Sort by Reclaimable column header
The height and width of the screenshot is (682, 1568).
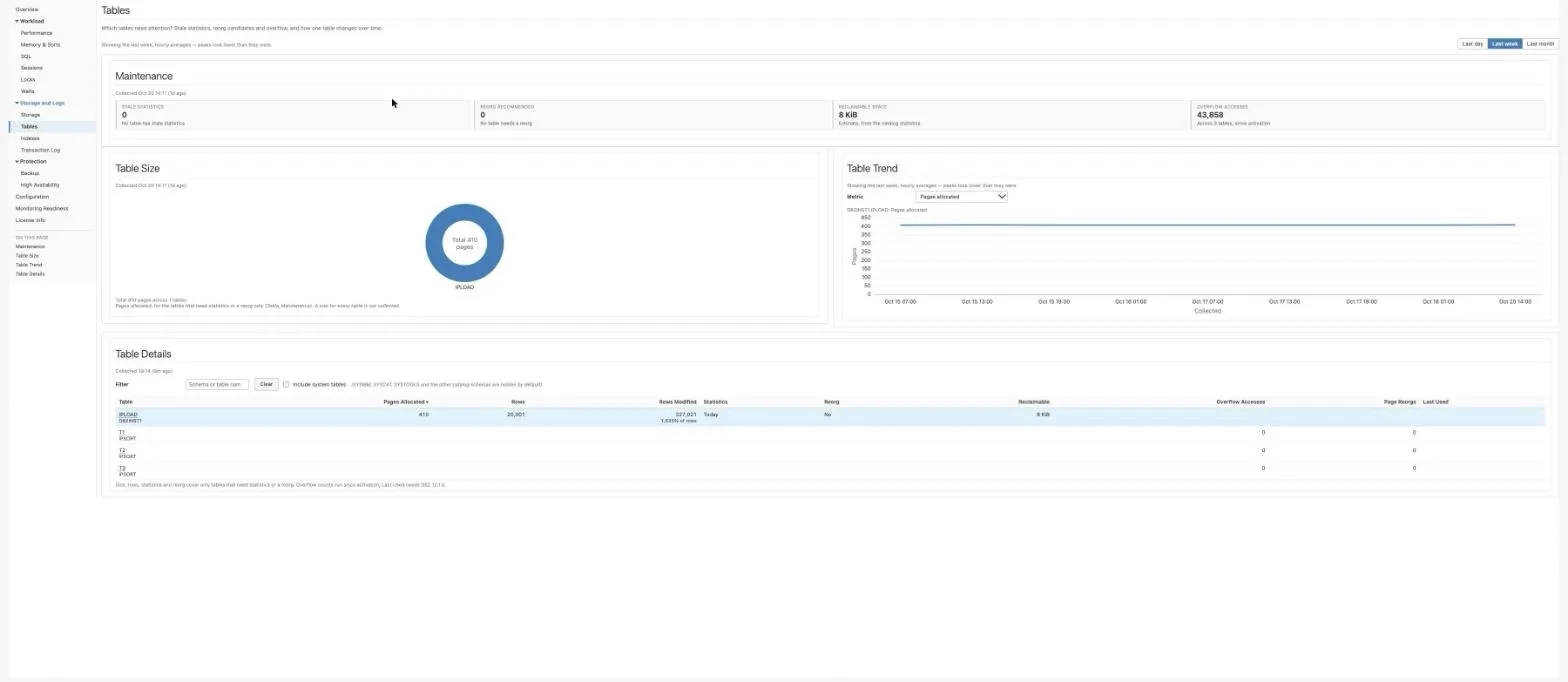1034,402
